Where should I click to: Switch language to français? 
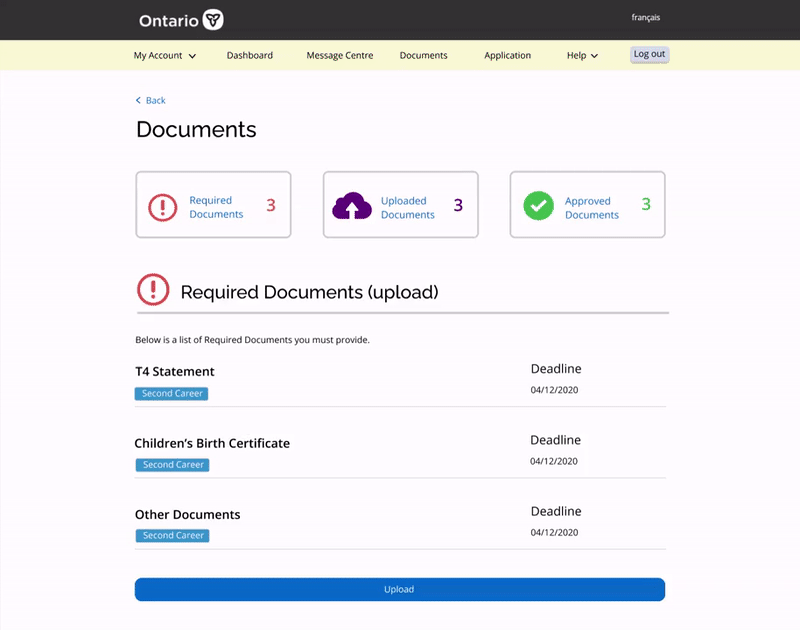pyautogui.click(x=645, y=17)
